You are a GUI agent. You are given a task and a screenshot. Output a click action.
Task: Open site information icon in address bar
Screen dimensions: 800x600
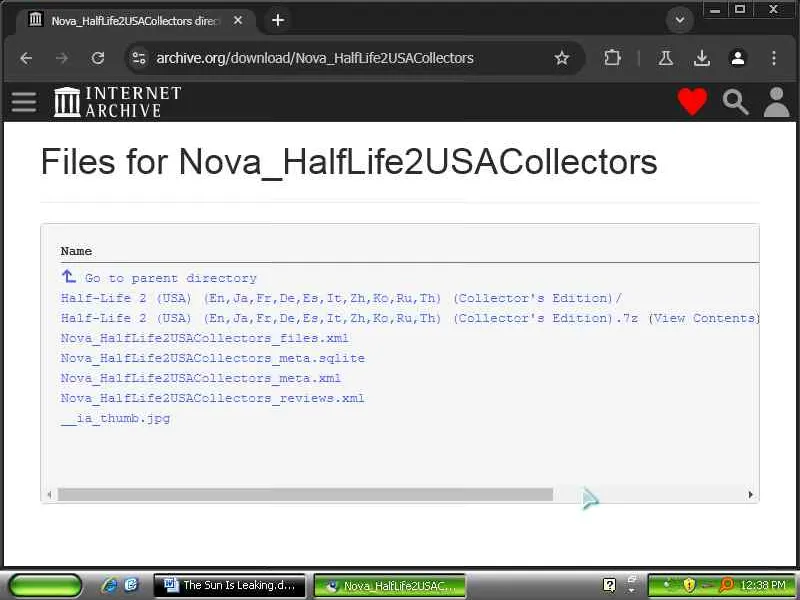click(x=139, y=58)
